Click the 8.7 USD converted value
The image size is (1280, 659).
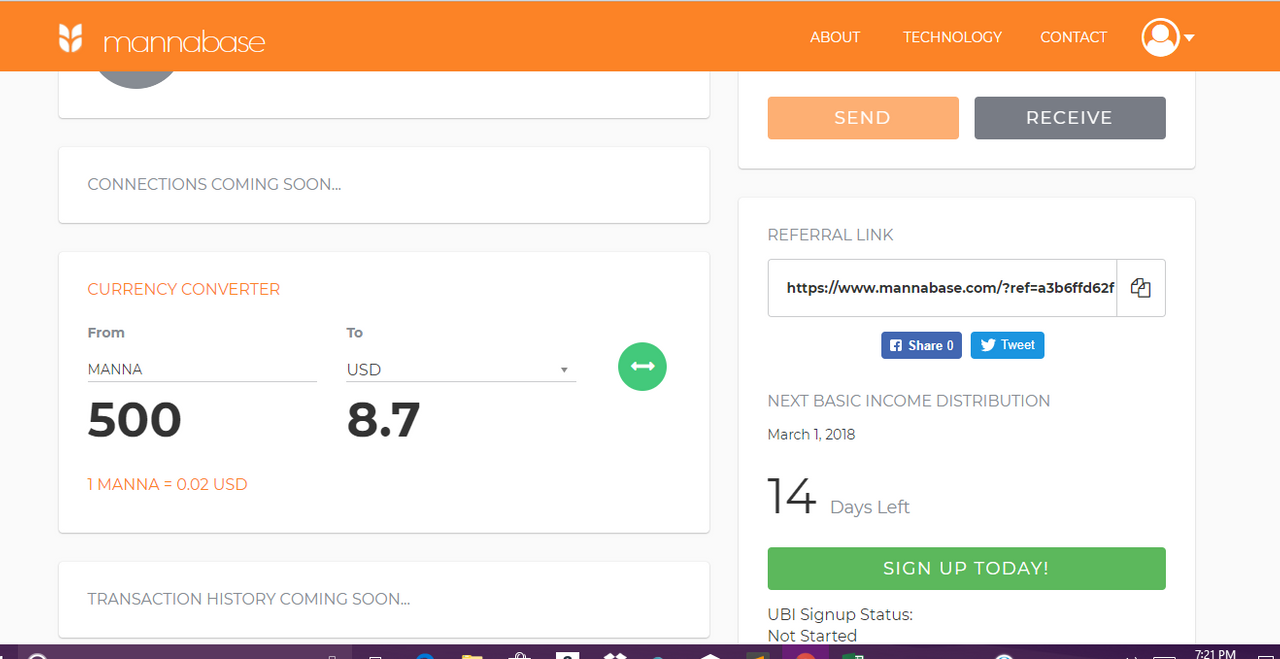tap(384, 420)
